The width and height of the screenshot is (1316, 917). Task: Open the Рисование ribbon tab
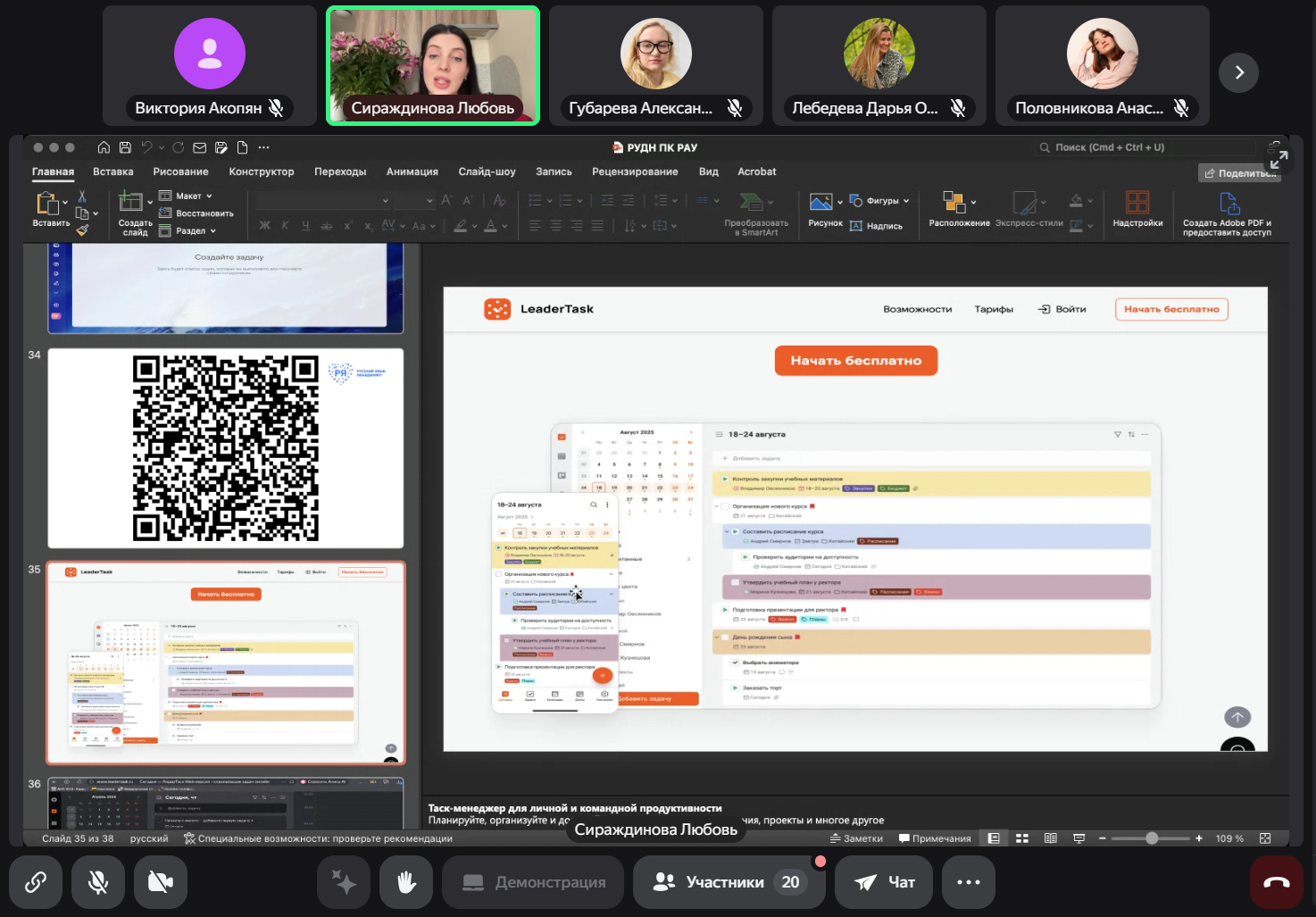[x=180, y=171]
